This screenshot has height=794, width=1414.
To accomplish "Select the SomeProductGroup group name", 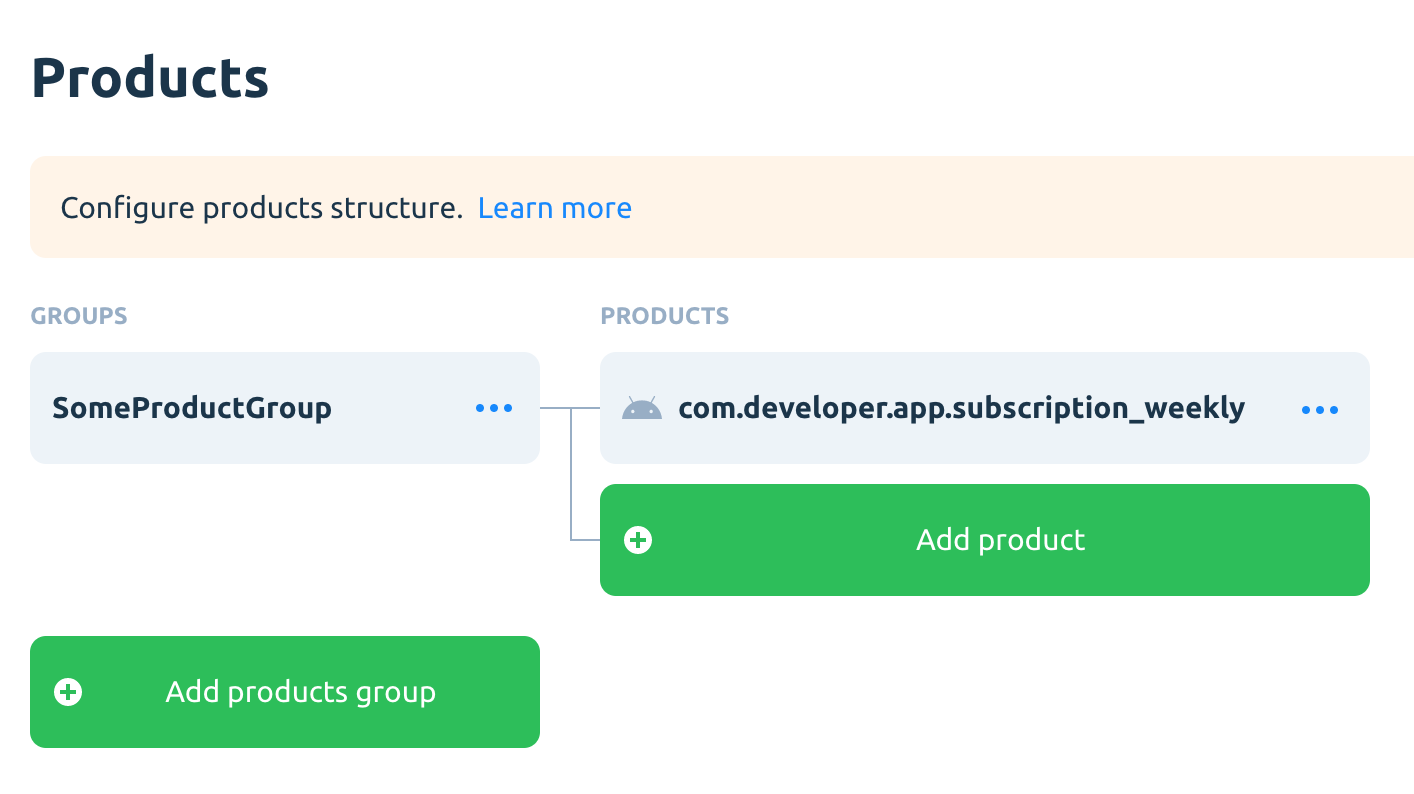I will [192, 408].
